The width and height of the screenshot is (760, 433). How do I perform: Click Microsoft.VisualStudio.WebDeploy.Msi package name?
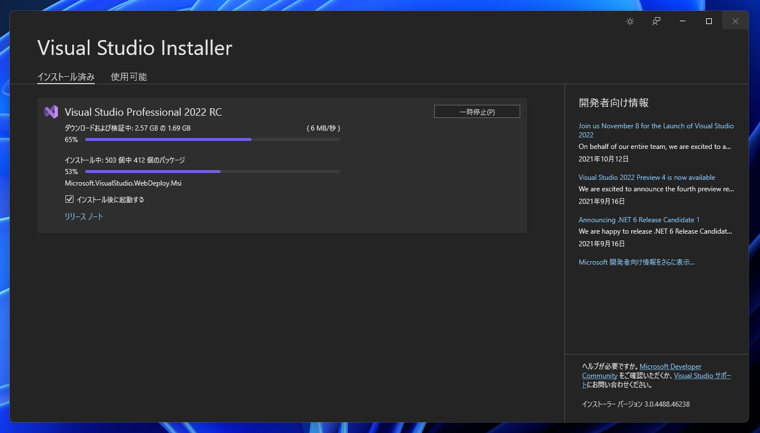coord(123,183)
